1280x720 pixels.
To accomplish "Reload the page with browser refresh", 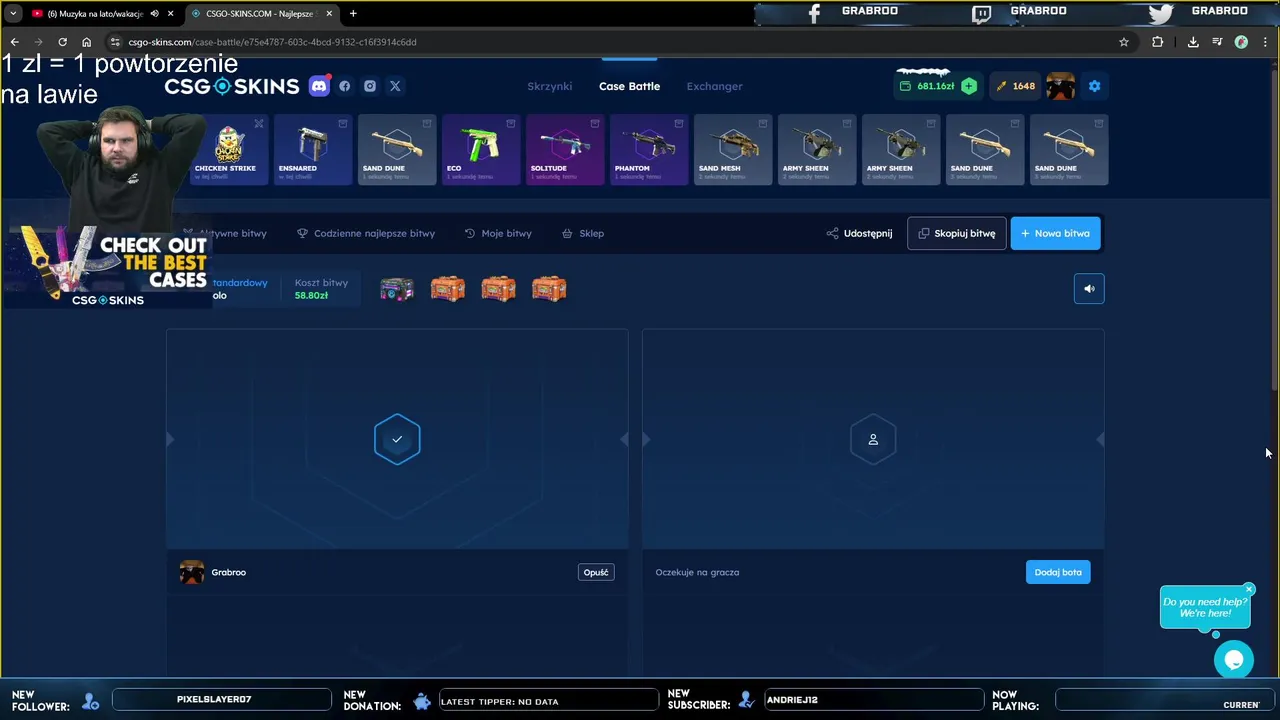I will [62, 42].
